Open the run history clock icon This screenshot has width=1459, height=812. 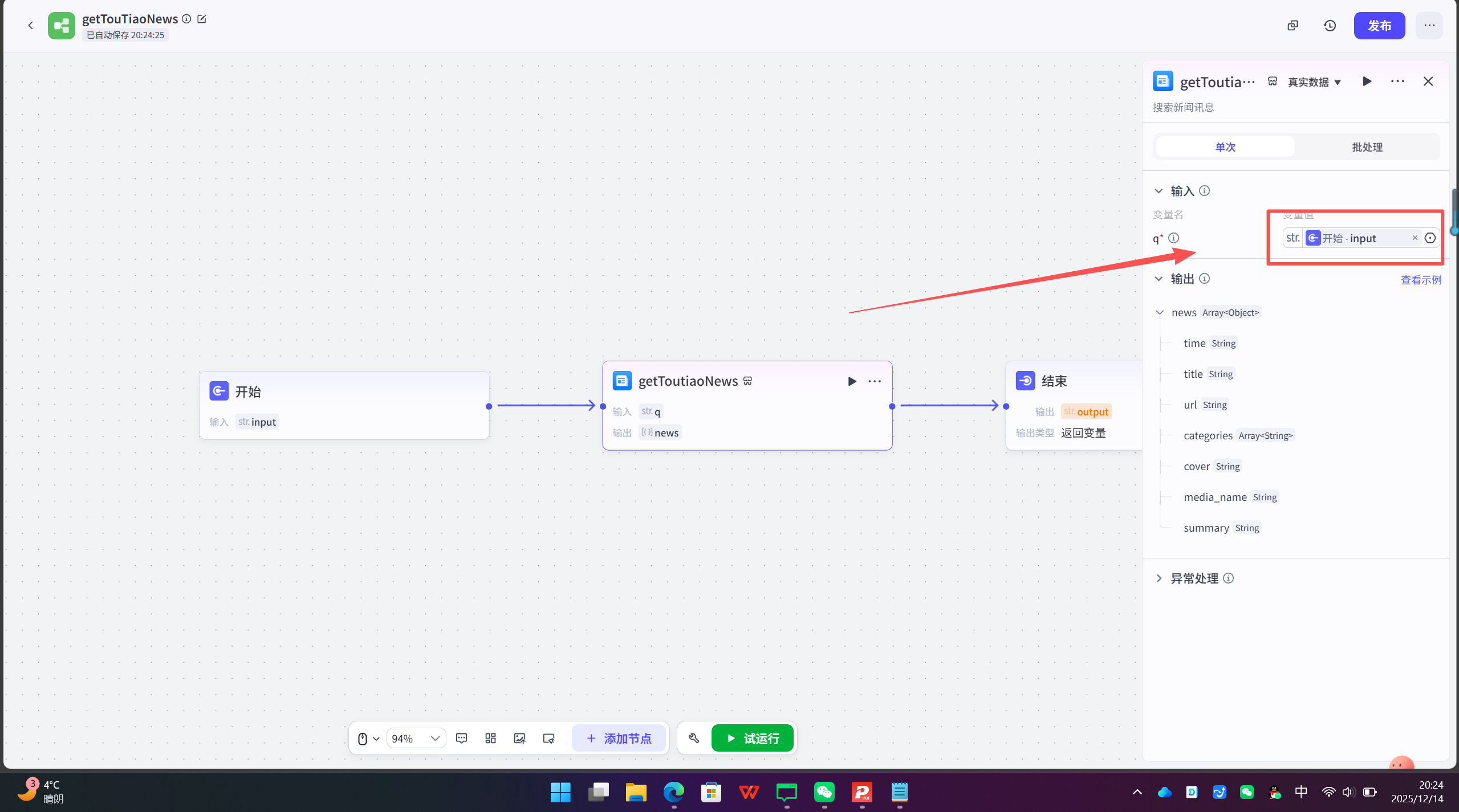(1330, 26)
